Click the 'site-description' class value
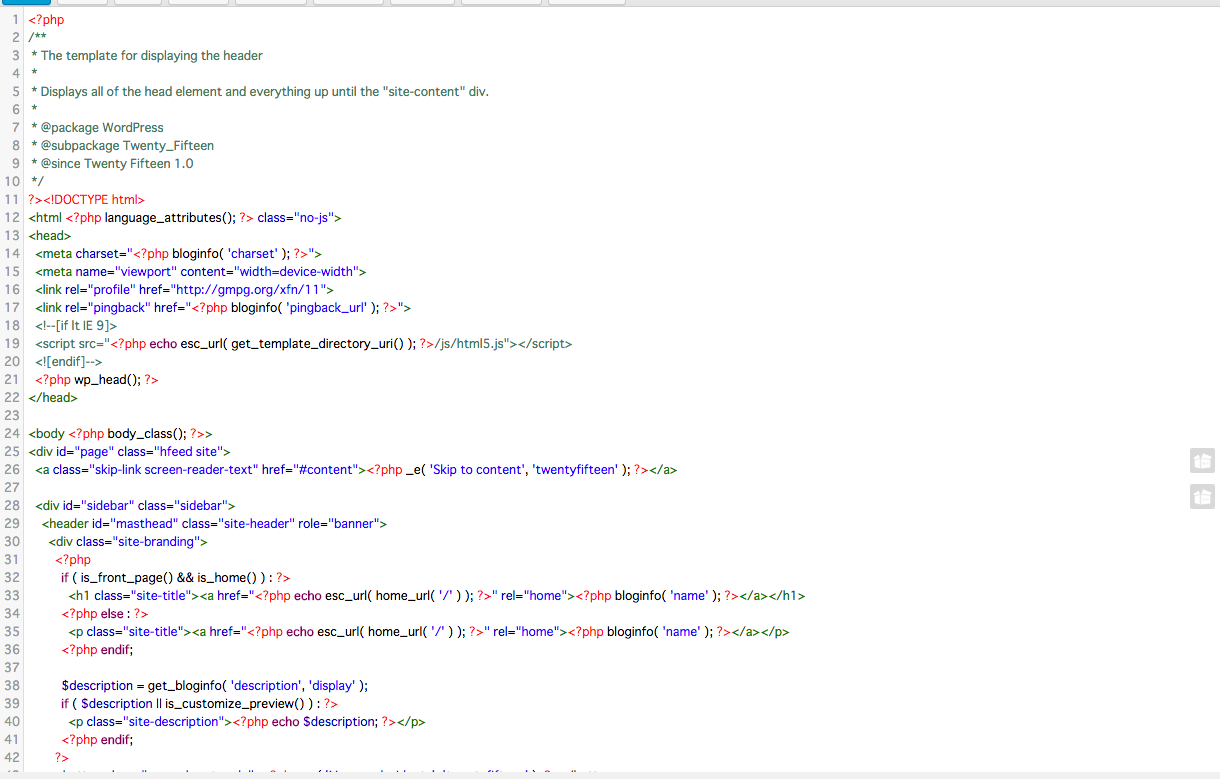 coord(174,722)
